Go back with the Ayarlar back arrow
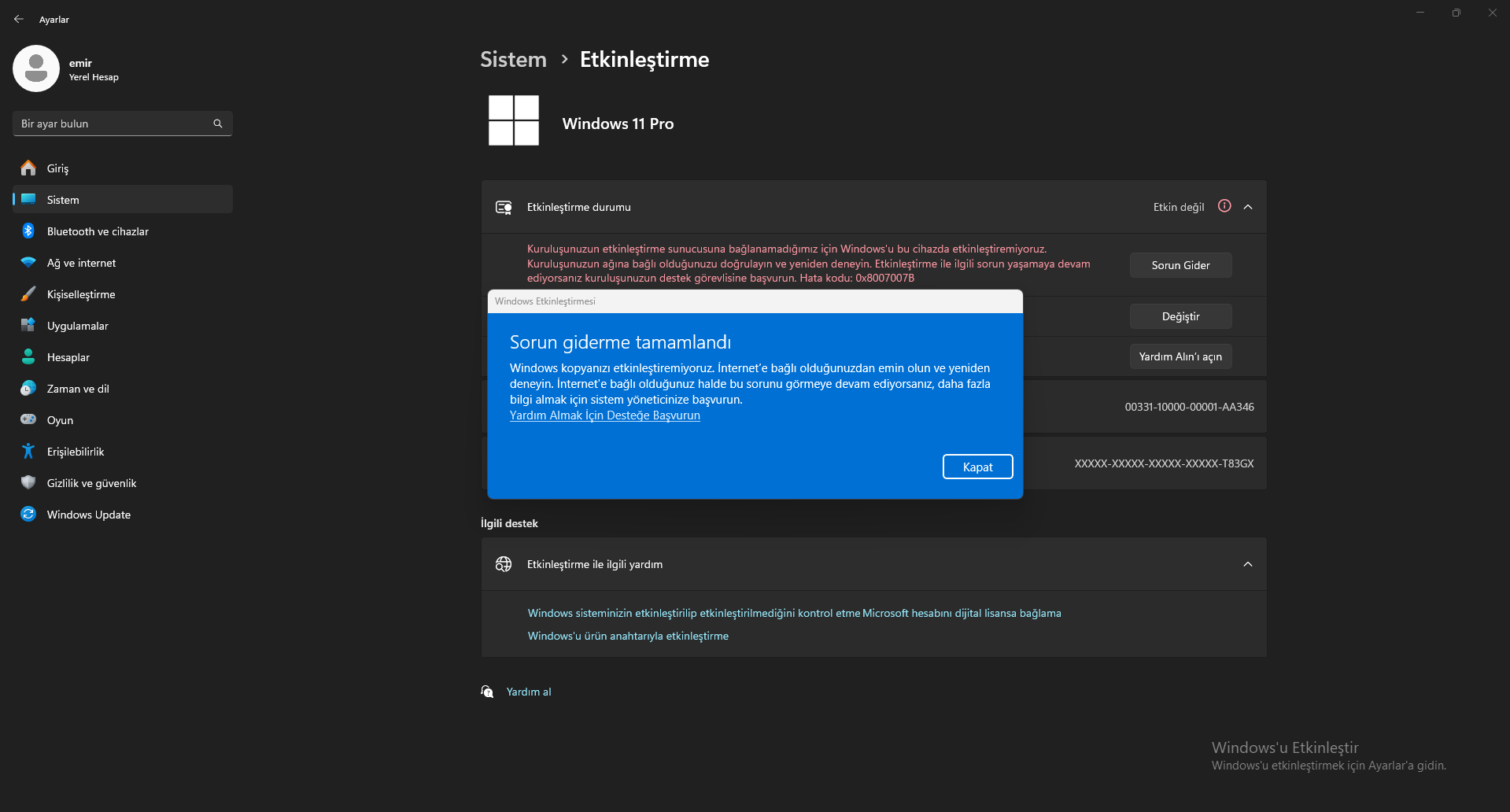Viewport: 1510px width, 812px height. point(19,19)
